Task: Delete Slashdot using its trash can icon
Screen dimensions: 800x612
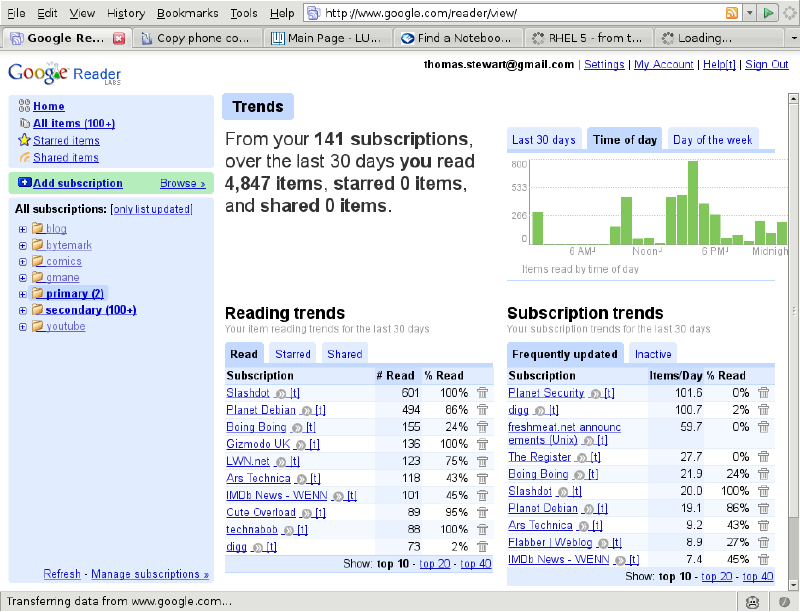Action: click(481, 392)
